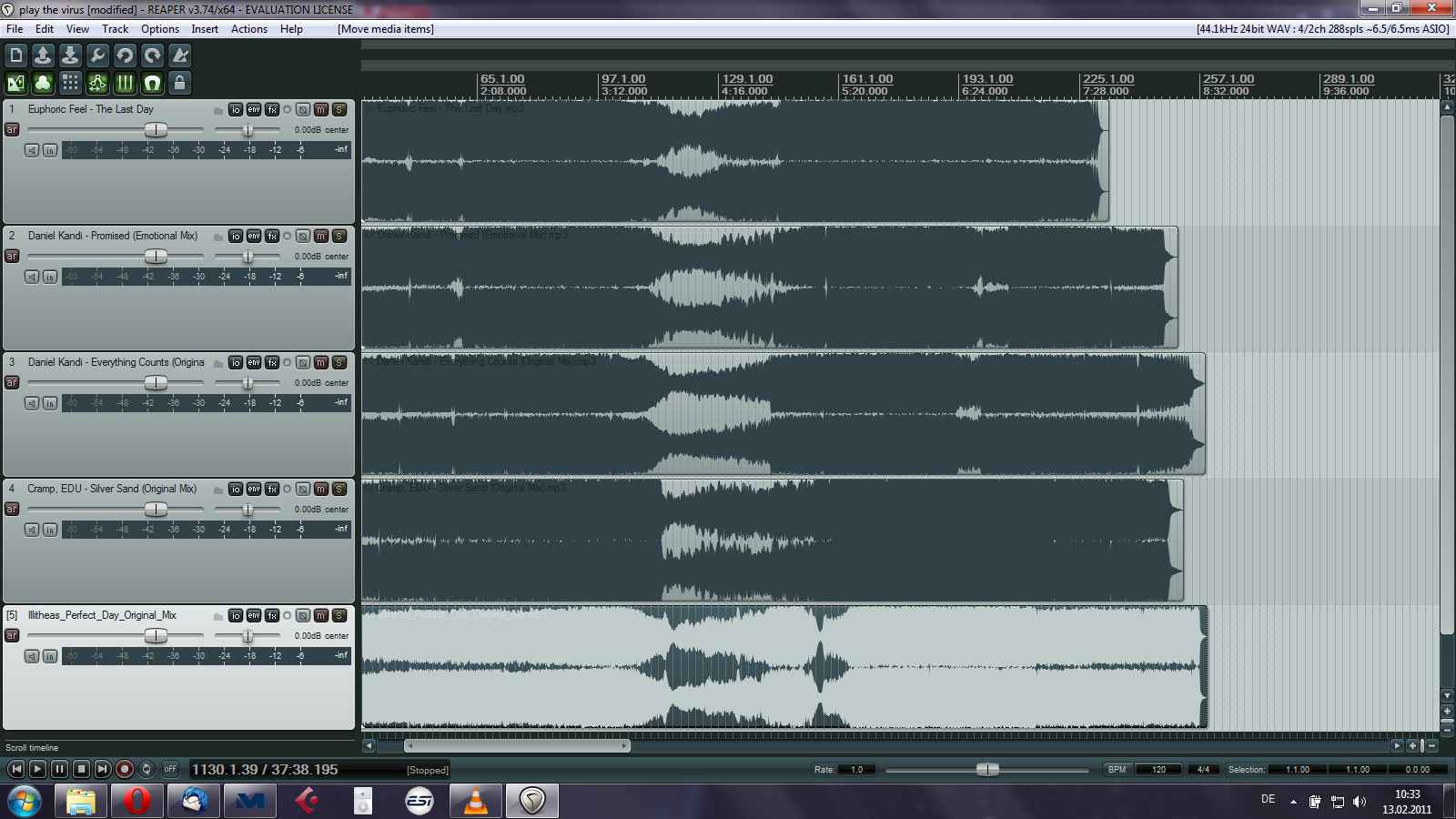Open envelope panel for Silver Sand track
Viewport: 1456px width, 819px height.
(254, 489)
